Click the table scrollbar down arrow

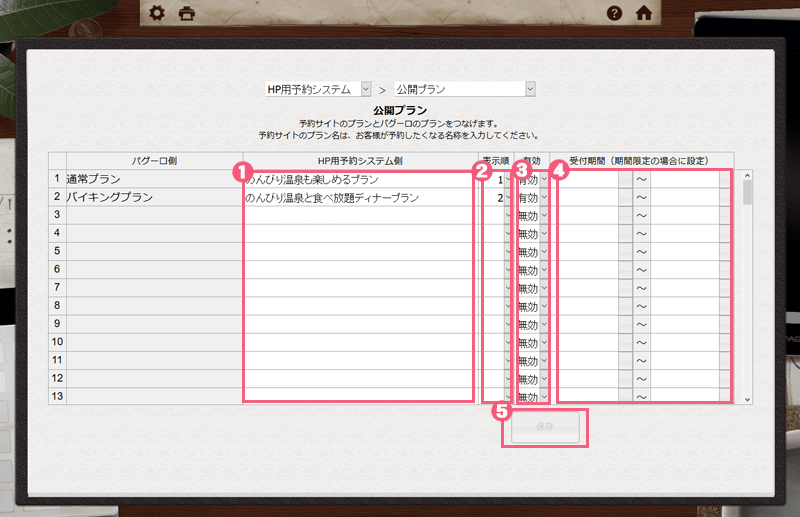(x=747, y=400)
